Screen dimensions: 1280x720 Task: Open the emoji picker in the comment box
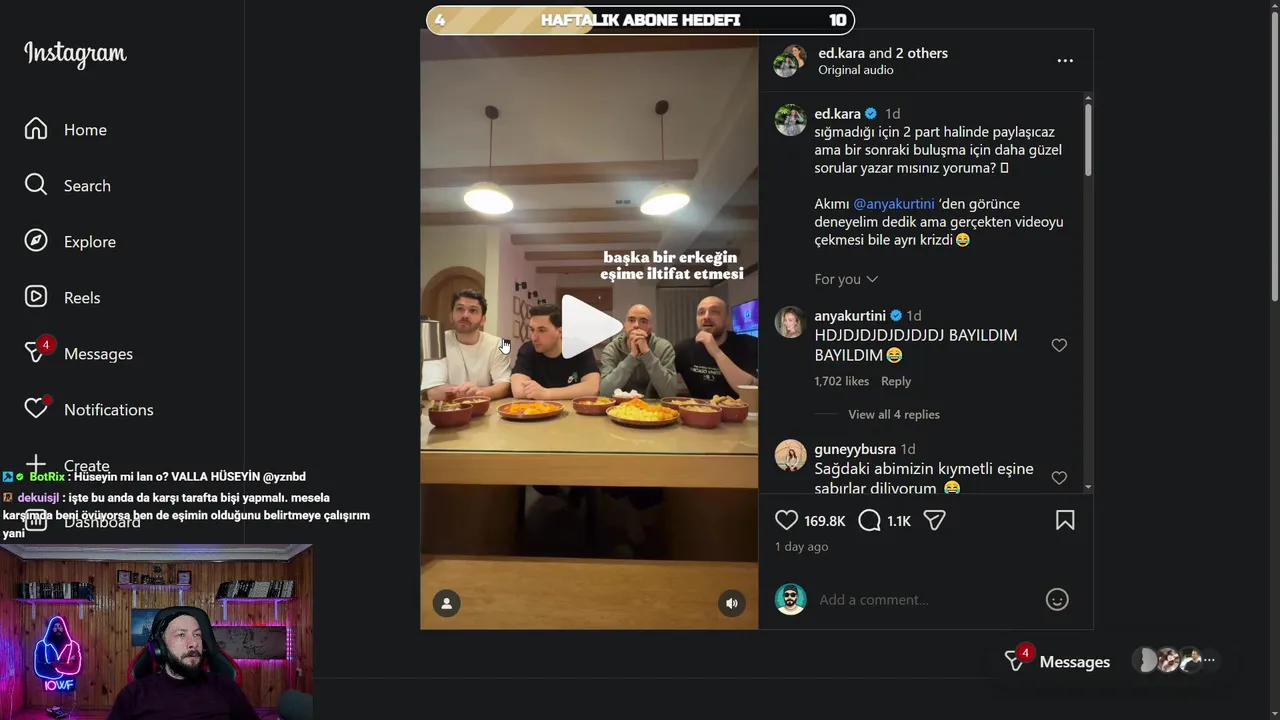click(x=1057, y=599)
